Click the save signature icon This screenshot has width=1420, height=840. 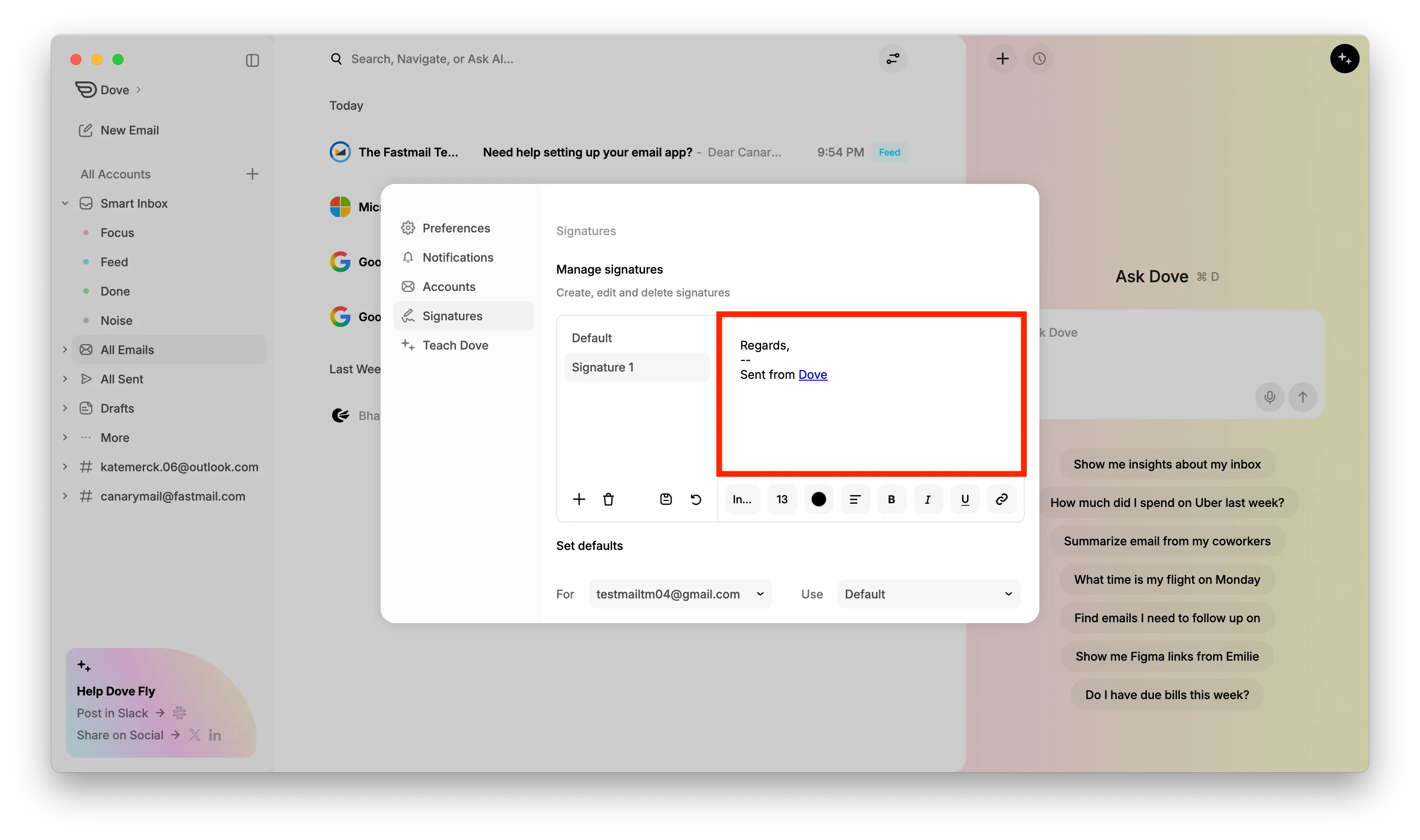(x=666, y=499)
